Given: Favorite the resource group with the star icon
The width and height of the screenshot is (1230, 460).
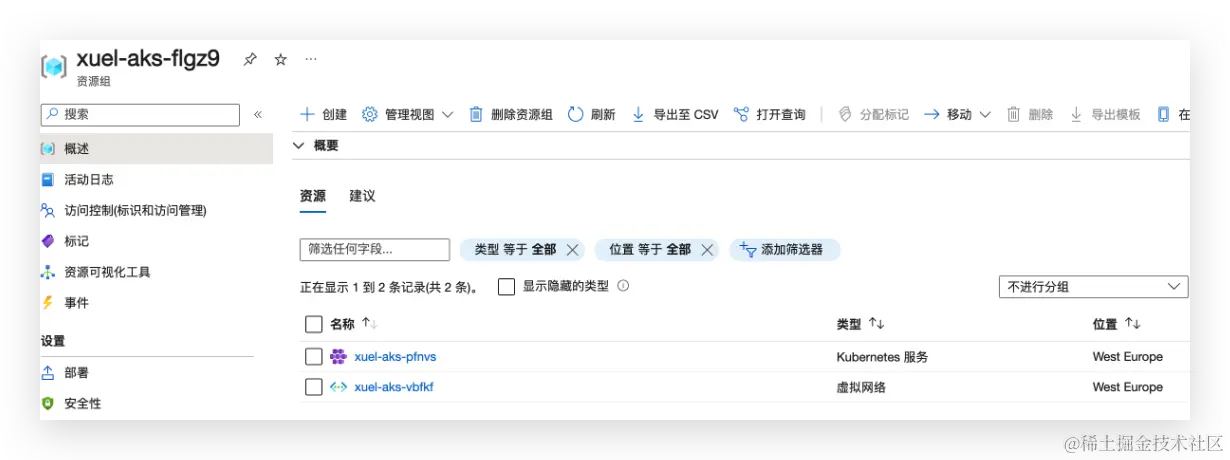Looking at the screenshot, I should (x=281, y=60).
